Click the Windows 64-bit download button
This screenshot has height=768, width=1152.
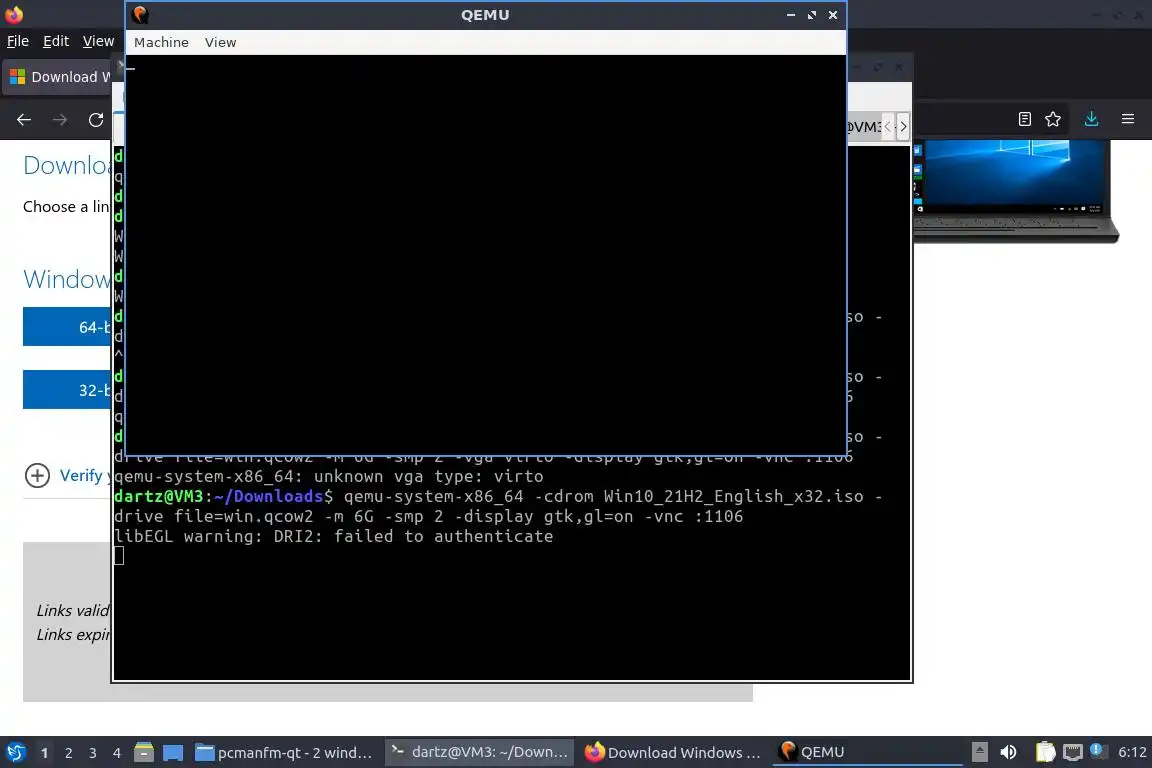pos(67,327)
